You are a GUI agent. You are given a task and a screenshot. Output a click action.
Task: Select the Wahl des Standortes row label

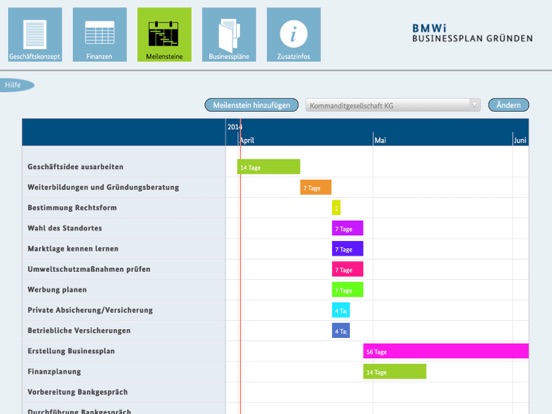(65, 228)
